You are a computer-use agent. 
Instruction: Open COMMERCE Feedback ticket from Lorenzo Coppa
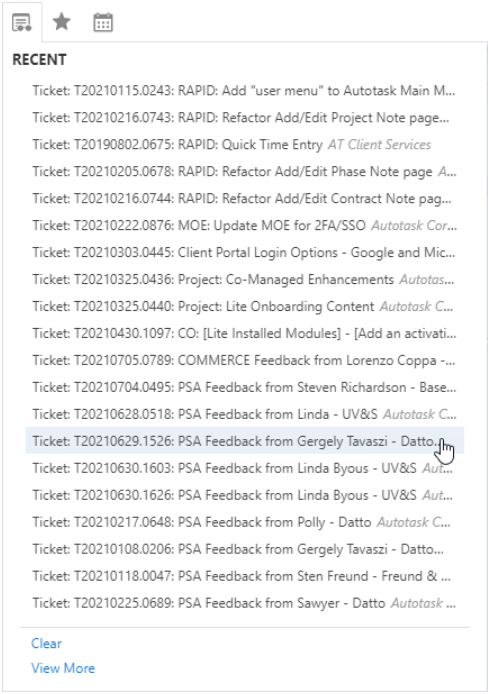tap(244, 361)
